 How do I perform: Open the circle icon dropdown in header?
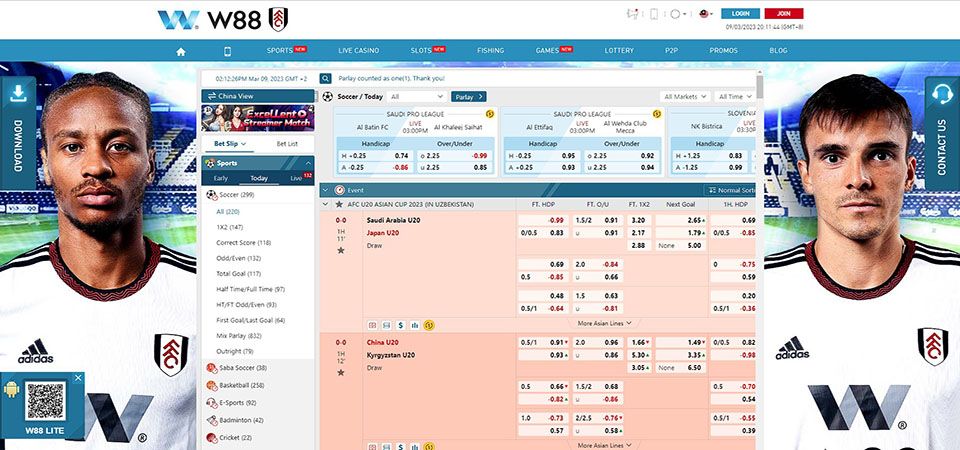[x=677, y=13]
